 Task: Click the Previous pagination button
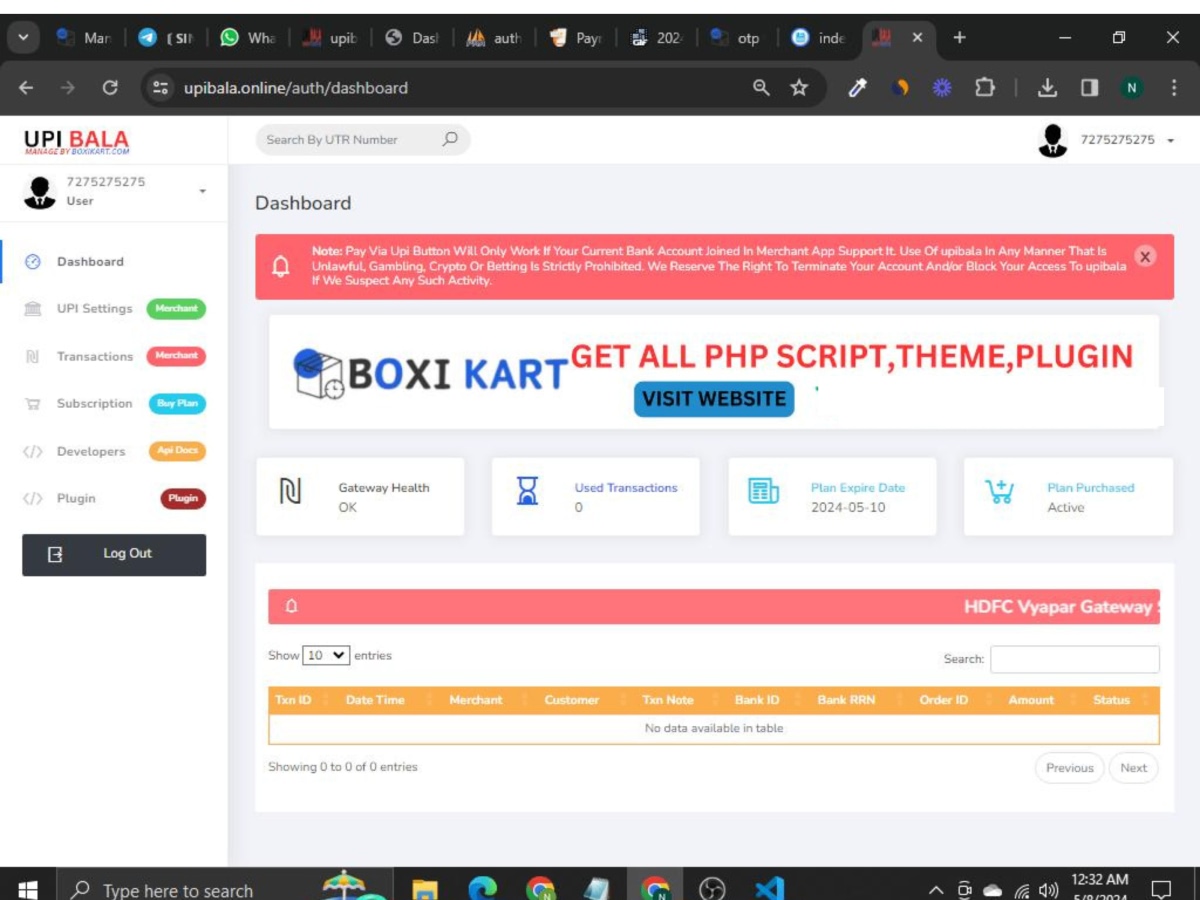1069,768
